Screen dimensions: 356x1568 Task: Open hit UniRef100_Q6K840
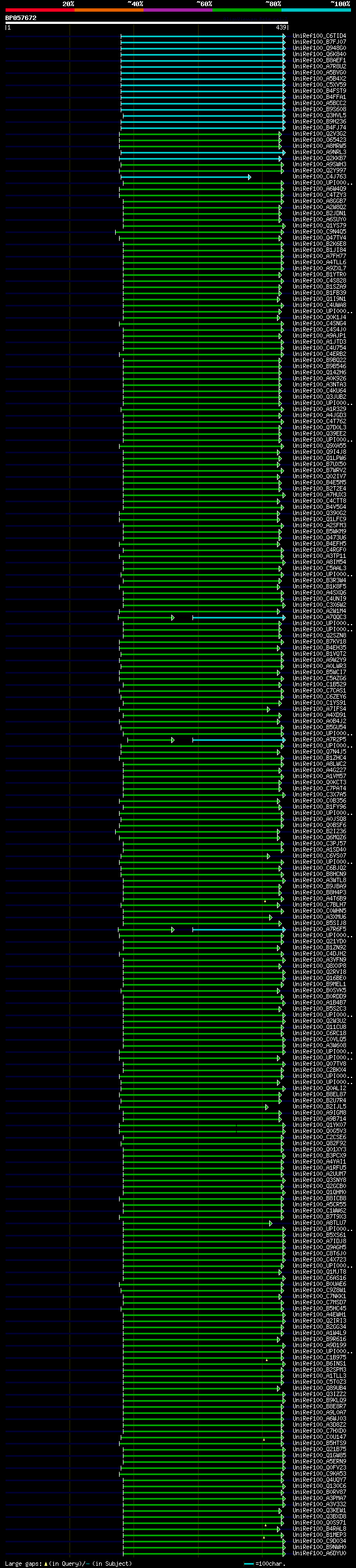(x=319, y=54)
